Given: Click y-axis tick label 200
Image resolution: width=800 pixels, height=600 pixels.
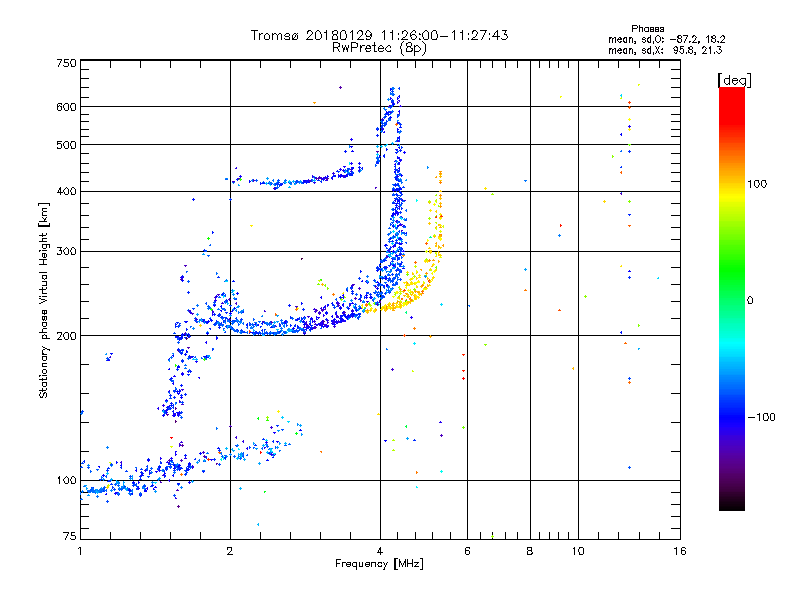Looking at the screenshot, I should coord(66,336).
